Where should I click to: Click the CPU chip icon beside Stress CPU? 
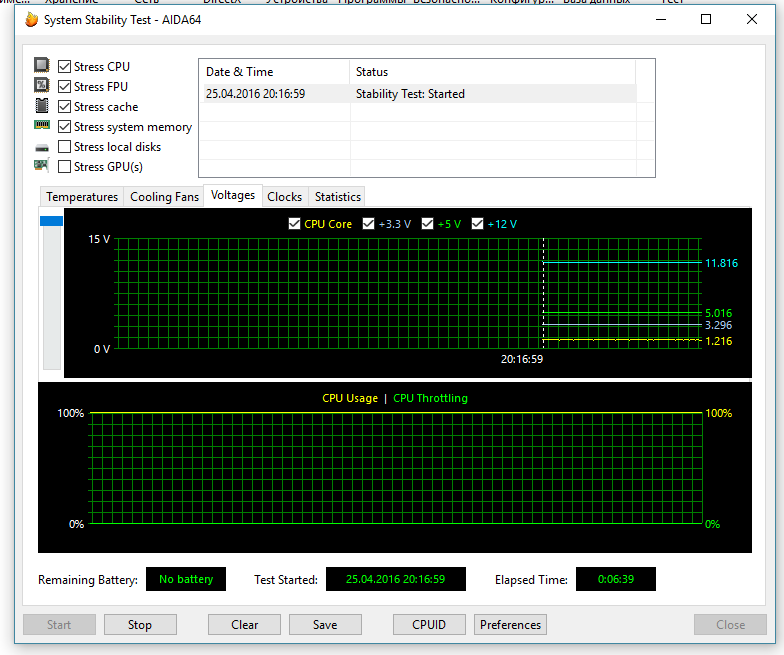pos(42,66)
